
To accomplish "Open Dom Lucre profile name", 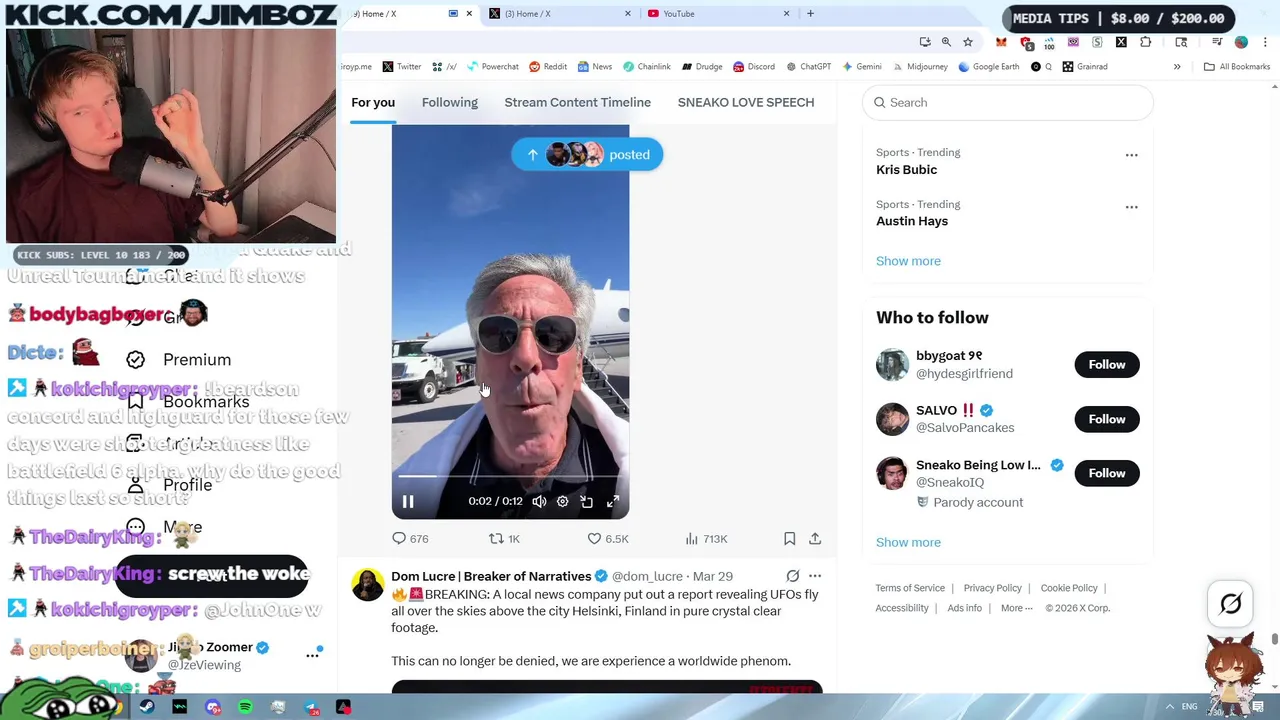I will pyautogui.click(x=491, y=576).
